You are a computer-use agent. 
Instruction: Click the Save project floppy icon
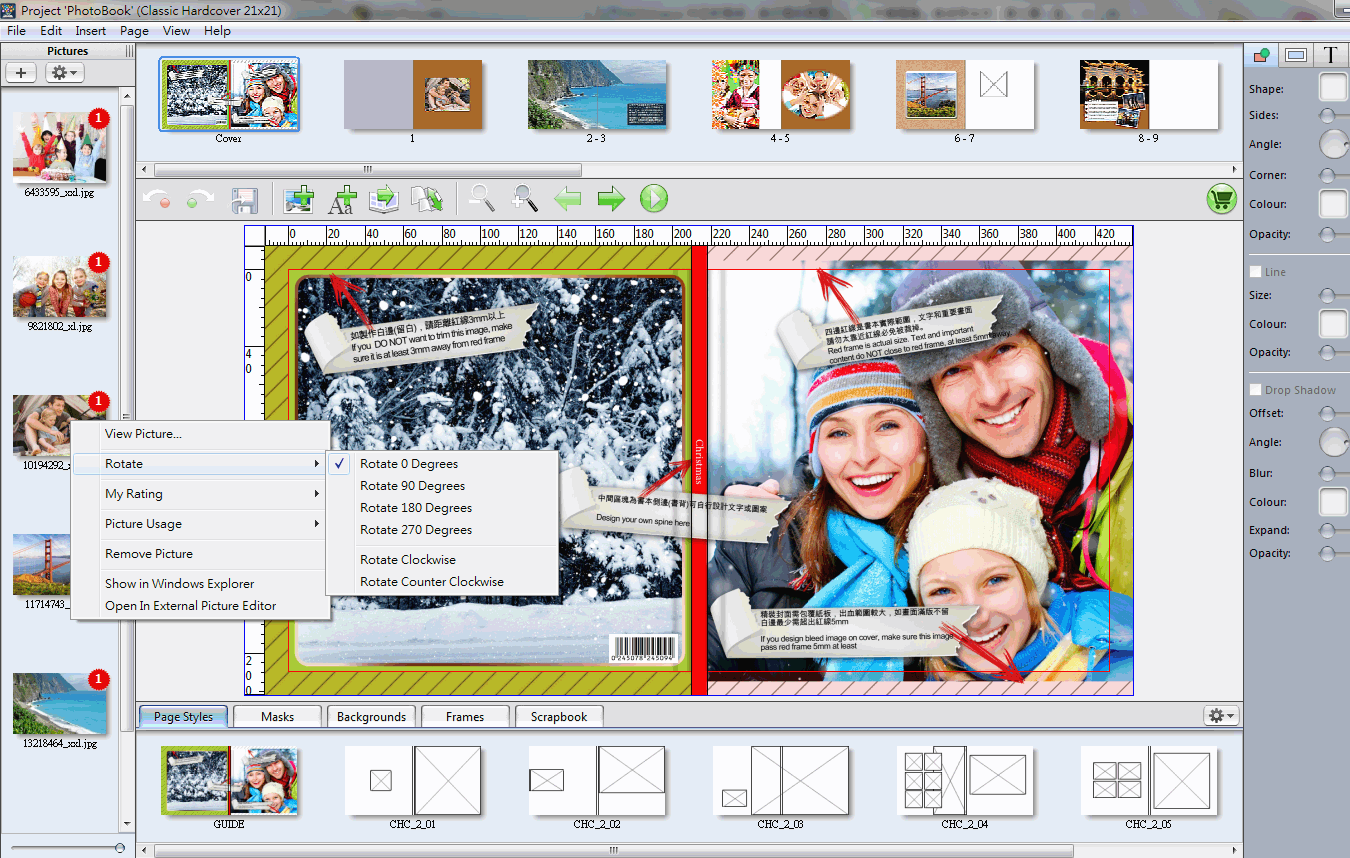coord(246,199)
